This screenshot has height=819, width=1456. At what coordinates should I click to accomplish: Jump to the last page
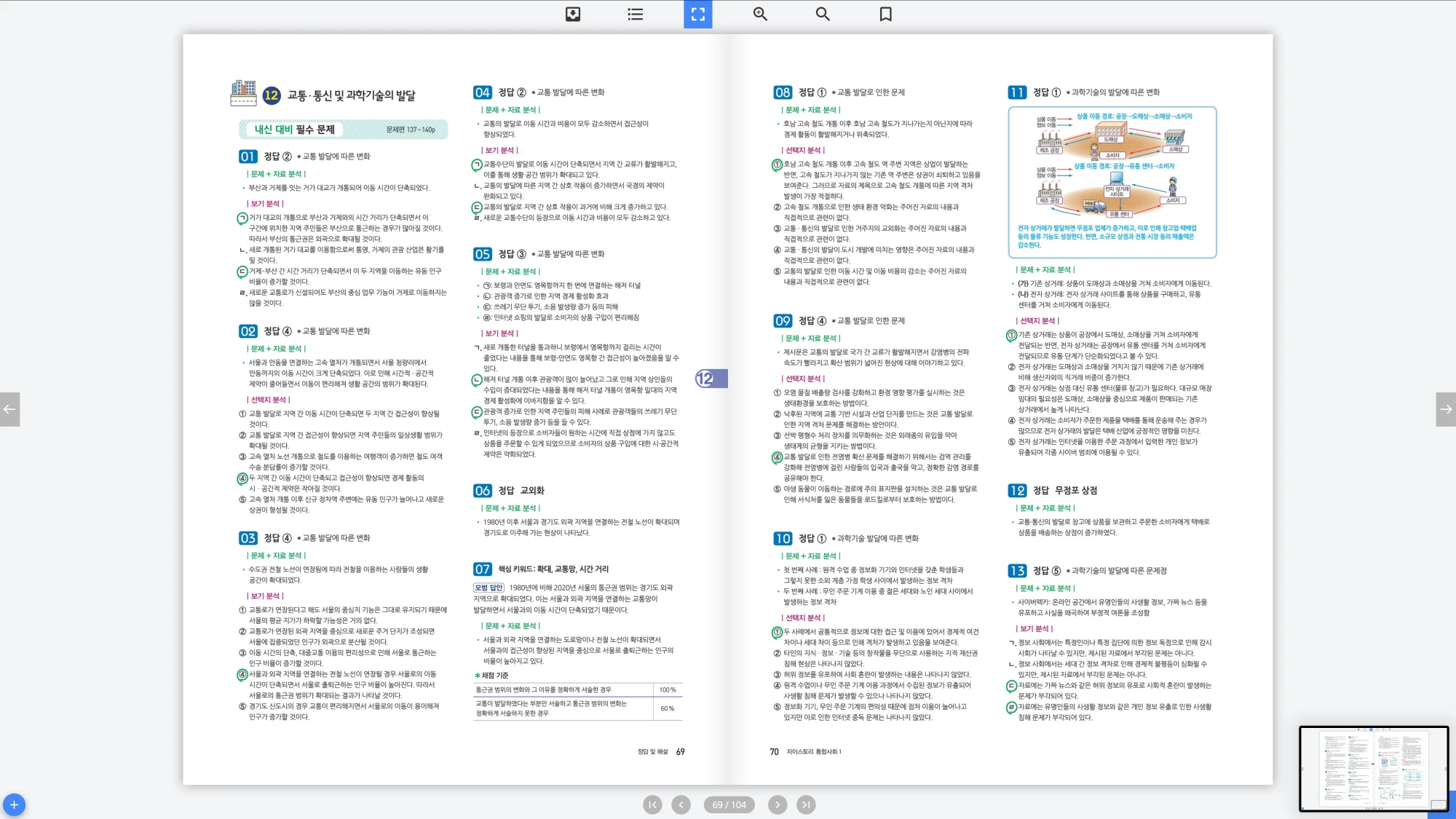[x=805, y=804]
